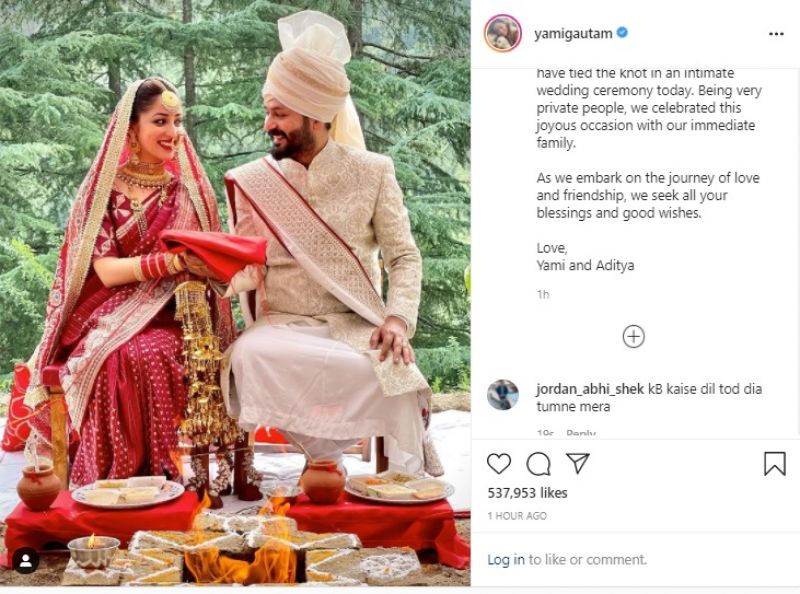The image size is (800, 594).
Task: Click the verified badge beside yamigautam
Action: click(622, 33)
